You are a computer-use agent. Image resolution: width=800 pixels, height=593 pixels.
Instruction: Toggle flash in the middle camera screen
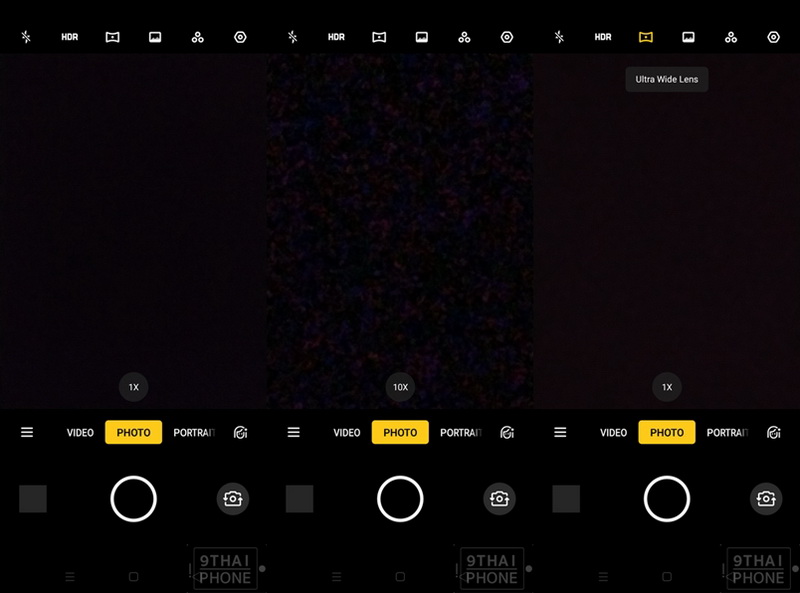pos(292,37)
